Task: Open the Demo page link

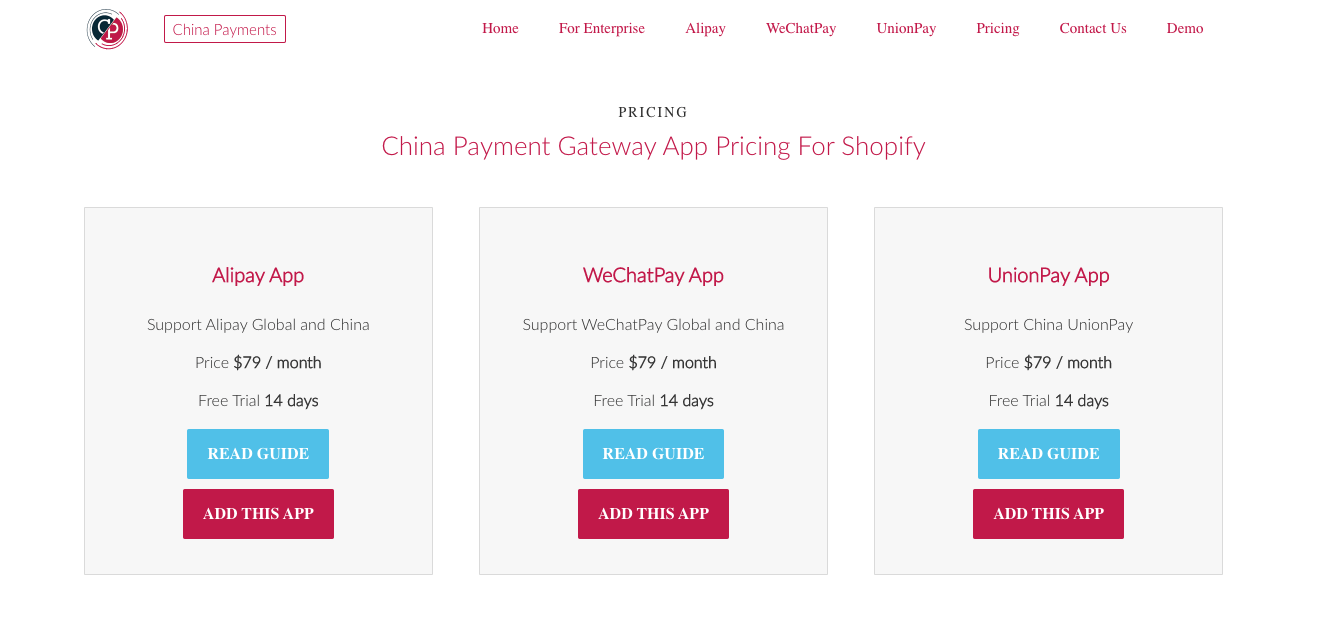Action: 1185,28
